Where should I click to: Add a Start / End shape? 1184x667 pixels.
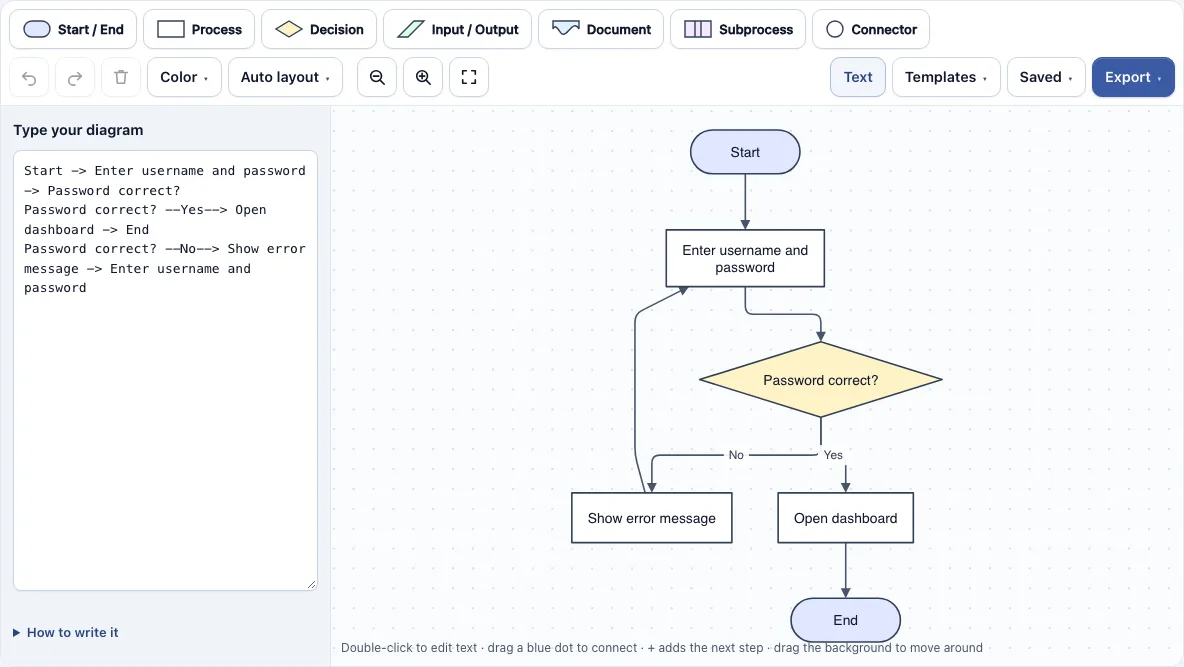73,29
